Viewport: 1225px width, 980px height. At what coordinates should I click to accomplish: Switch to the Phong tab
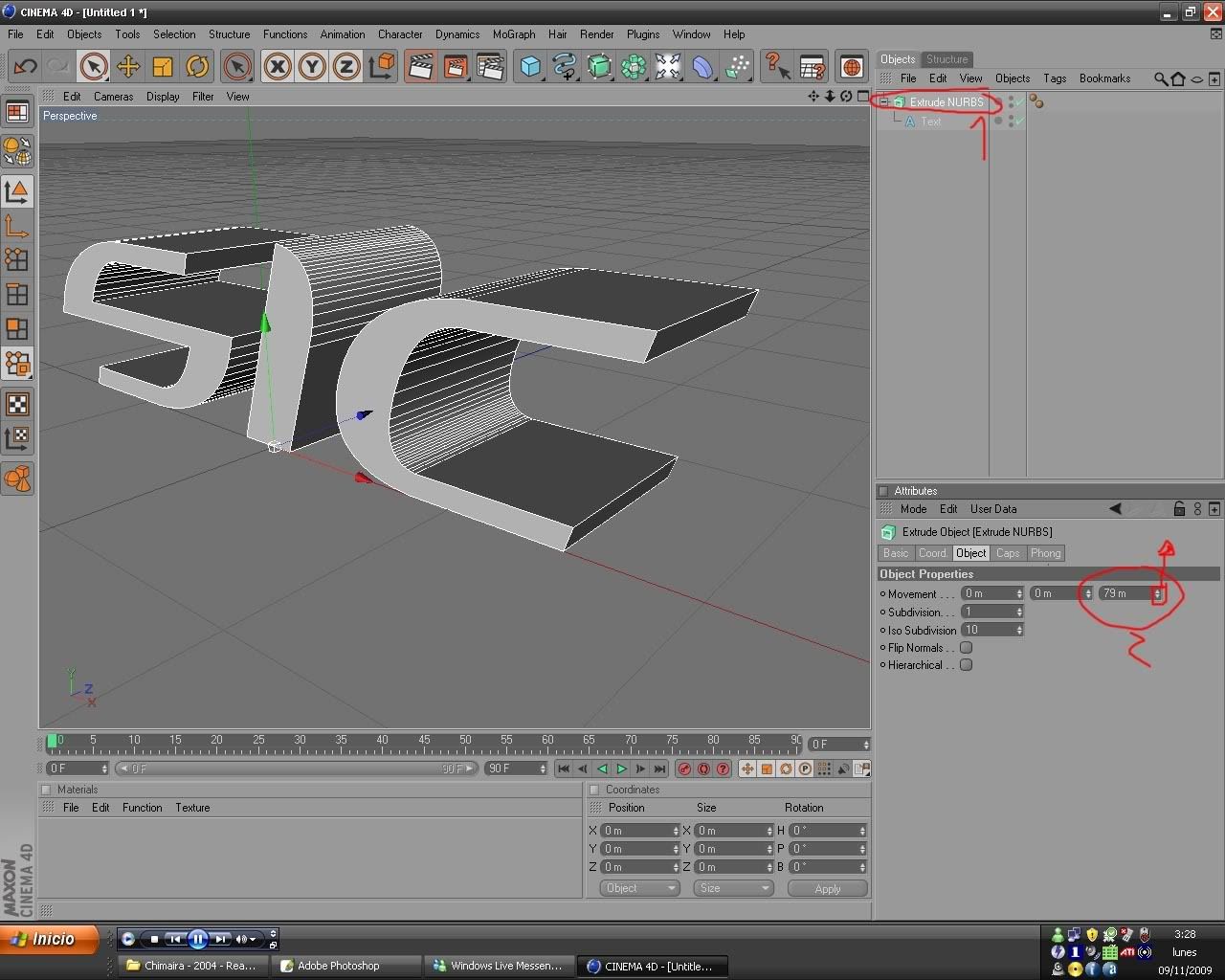1045,553
